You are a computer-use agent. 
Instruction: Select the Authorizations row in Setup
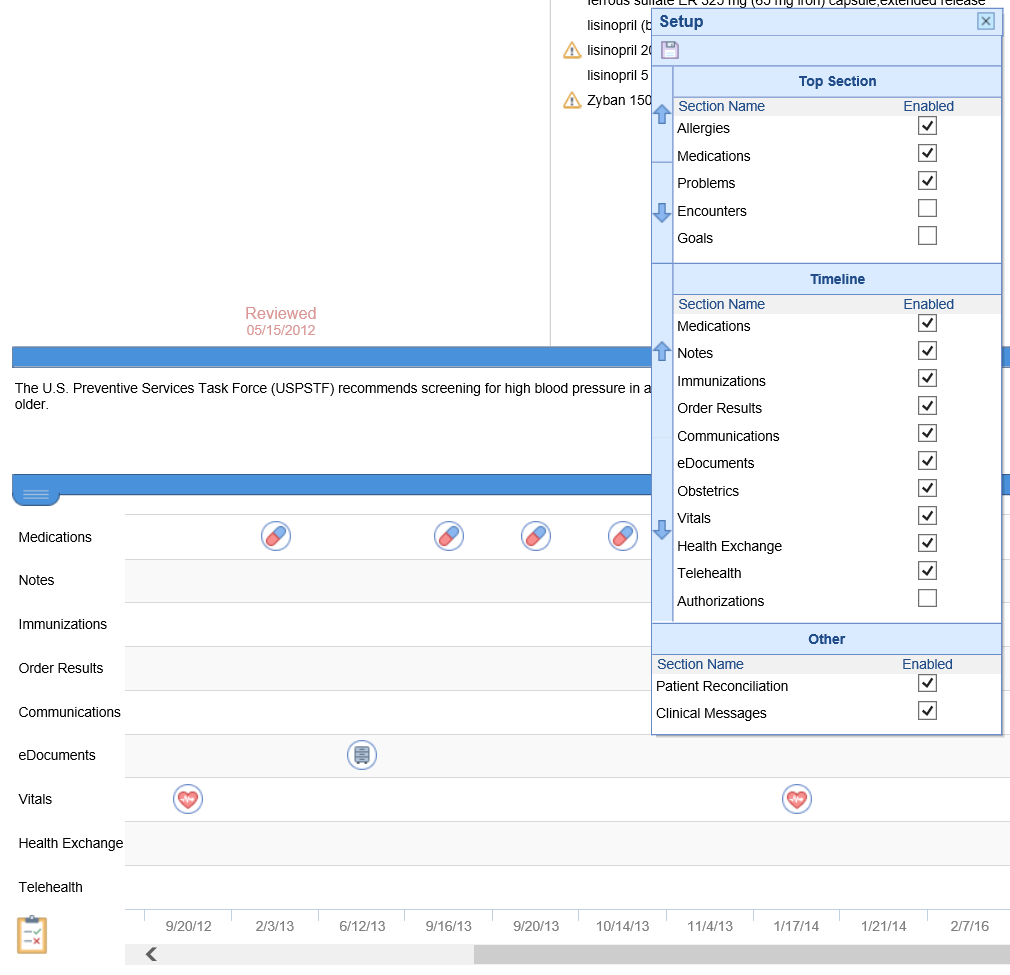(x=837, y=601)
